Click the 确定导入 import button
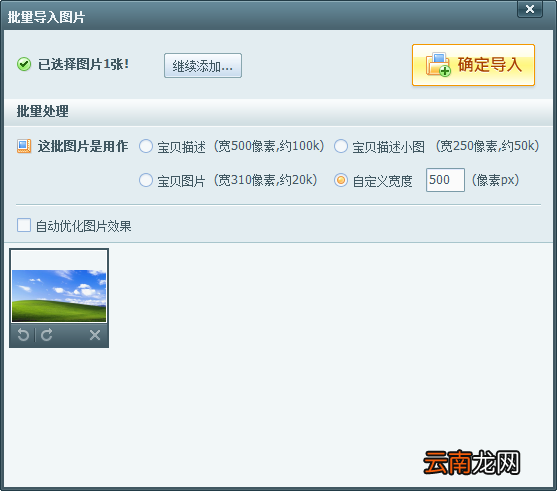This screenshot has height=491, width=557. (473, 65)
